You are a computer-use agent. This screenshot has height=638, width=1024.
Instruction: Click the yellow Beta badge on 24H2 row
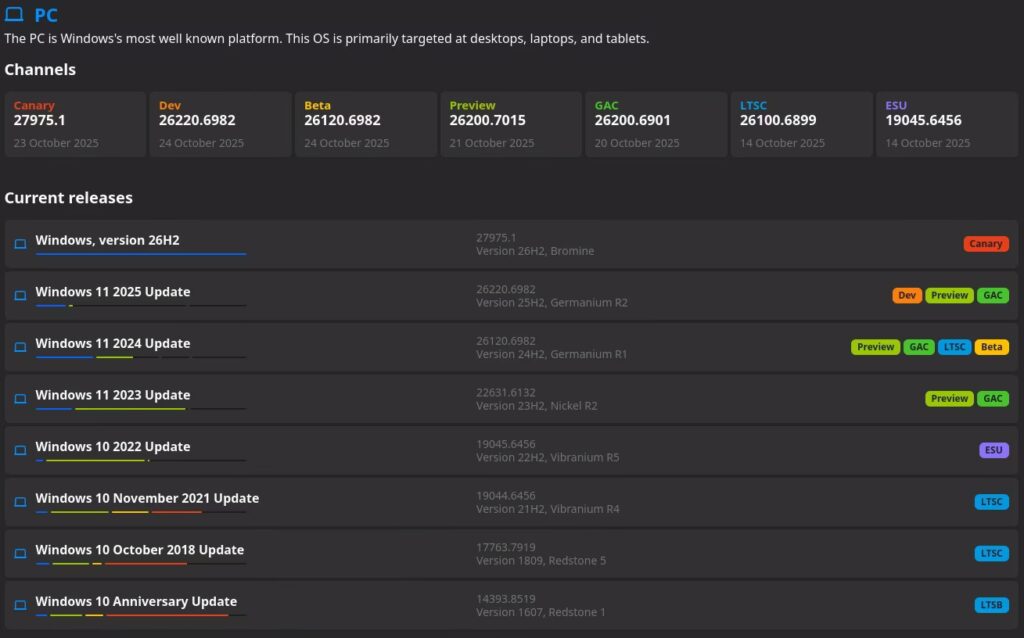(991, 347)
